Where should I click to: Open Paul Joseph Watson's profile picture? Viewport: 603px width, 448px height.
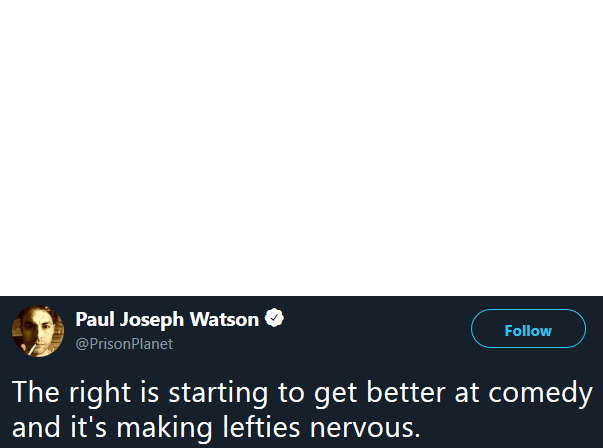coord(38,331)
